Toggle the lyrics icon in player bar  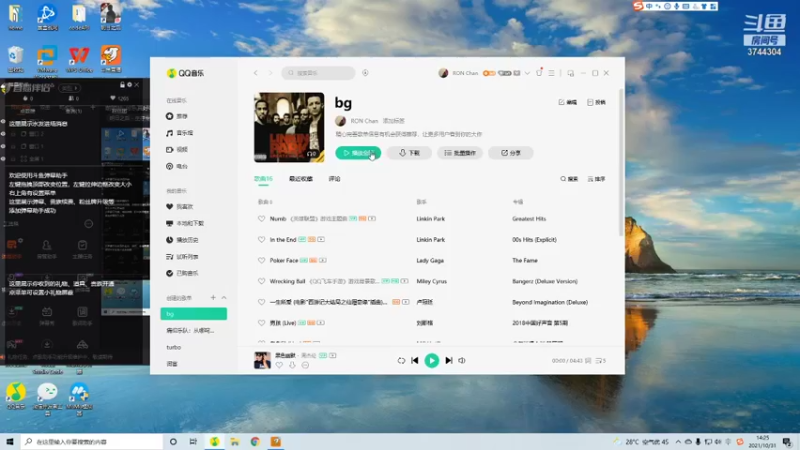pyautogui.click(x=588, y=361)
